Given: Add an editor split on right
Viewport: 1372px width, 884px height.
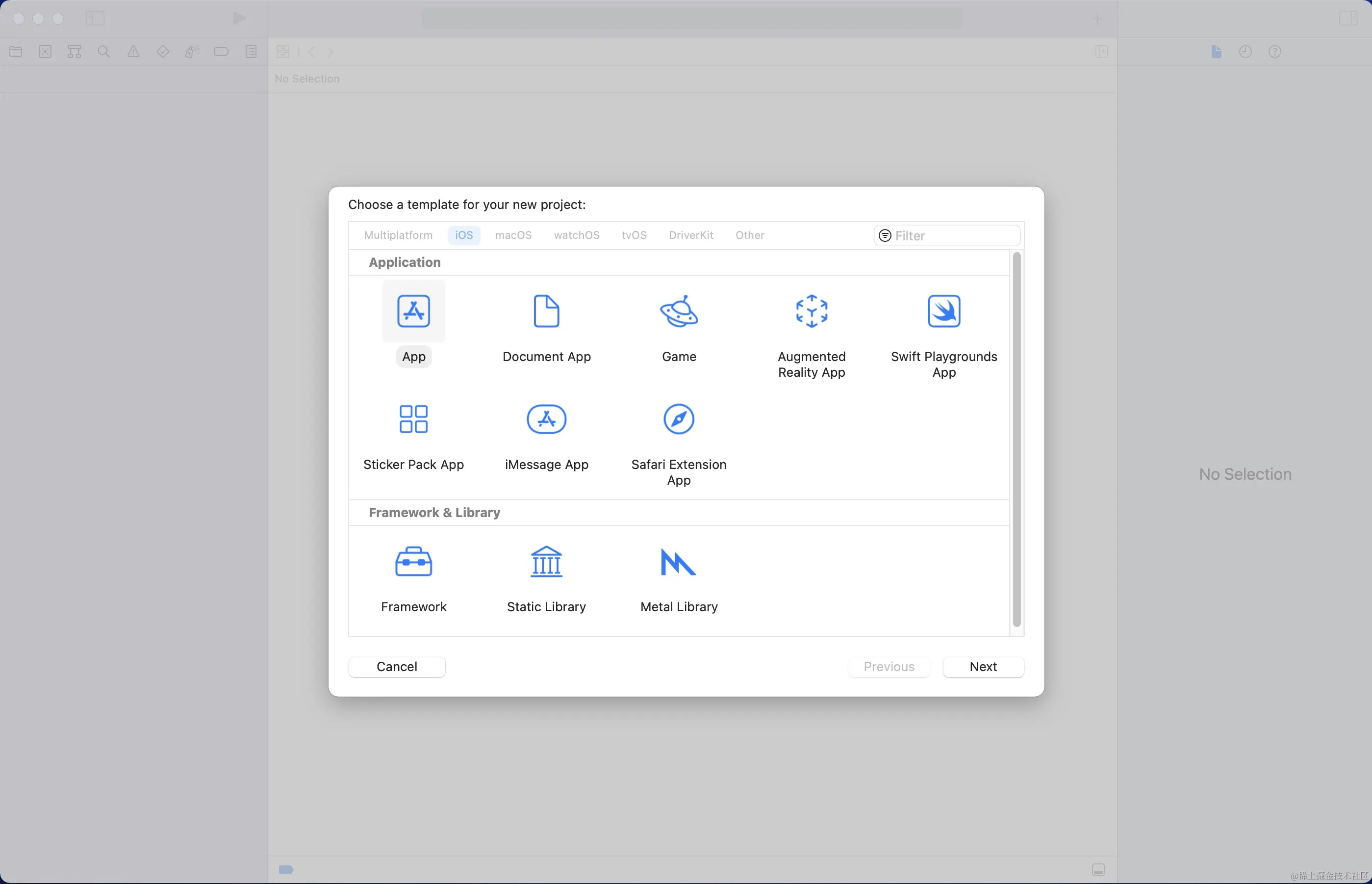Looking at the screenshot, I should coord(1102,52).
